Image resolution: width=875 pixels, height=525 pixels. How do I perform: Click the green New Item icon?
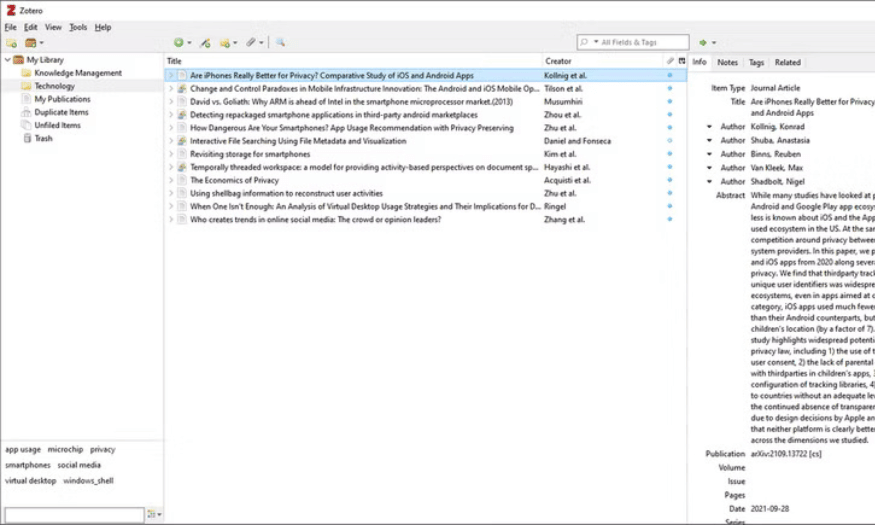point(179,42)
